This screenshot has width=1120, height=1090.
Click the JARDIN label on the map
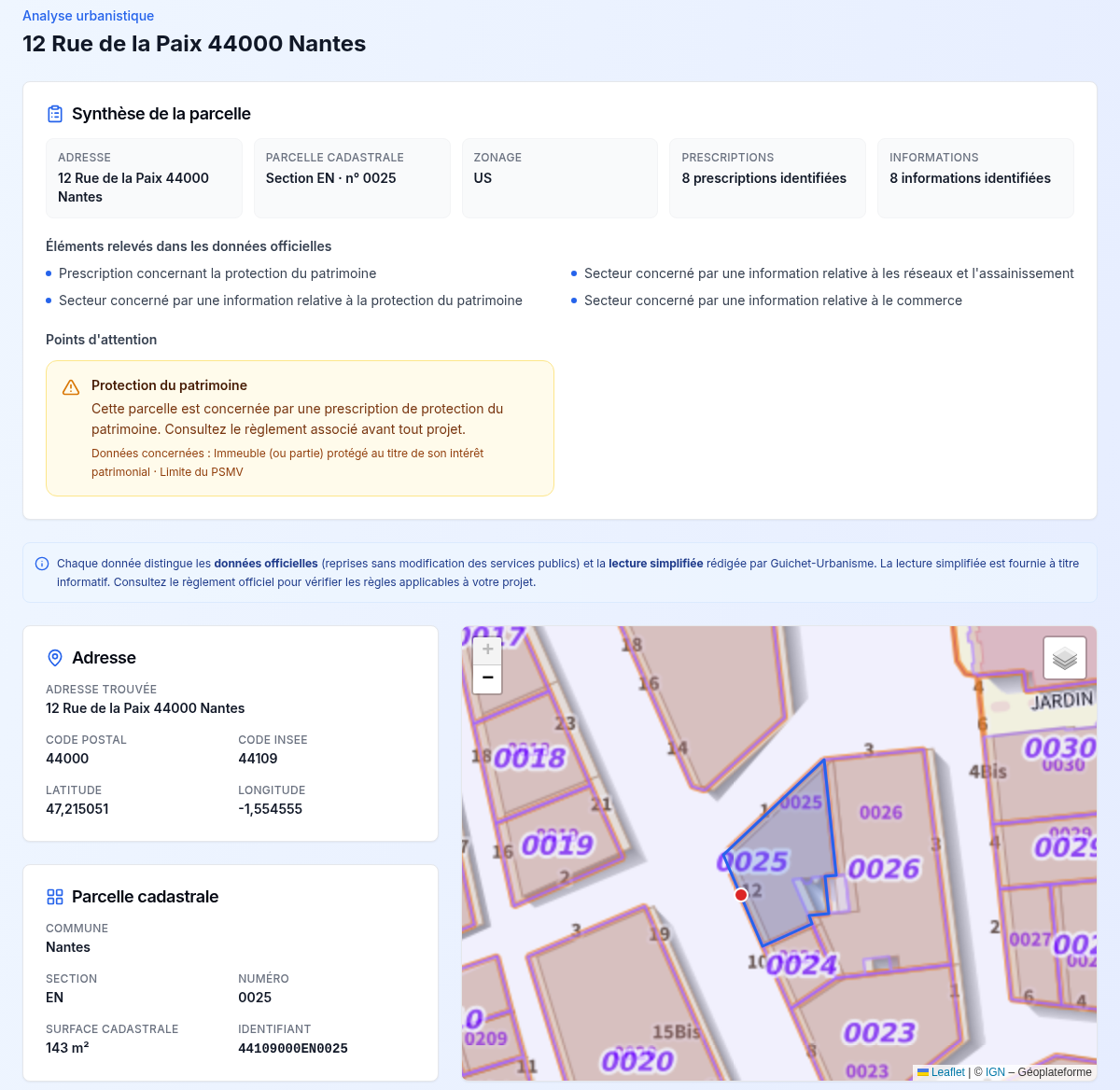pos(1062,700)
